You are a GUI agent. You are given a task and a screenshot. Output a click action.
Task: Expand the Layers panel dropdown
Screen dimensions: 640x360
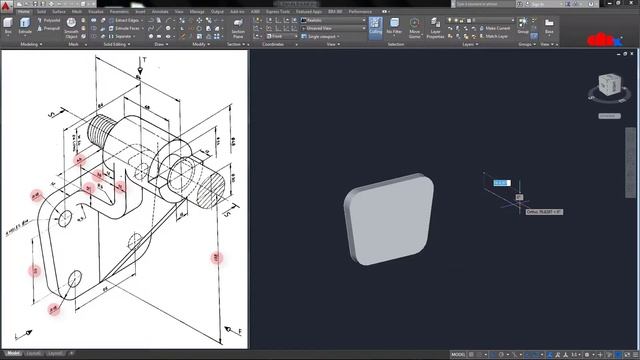pos(470,44)
